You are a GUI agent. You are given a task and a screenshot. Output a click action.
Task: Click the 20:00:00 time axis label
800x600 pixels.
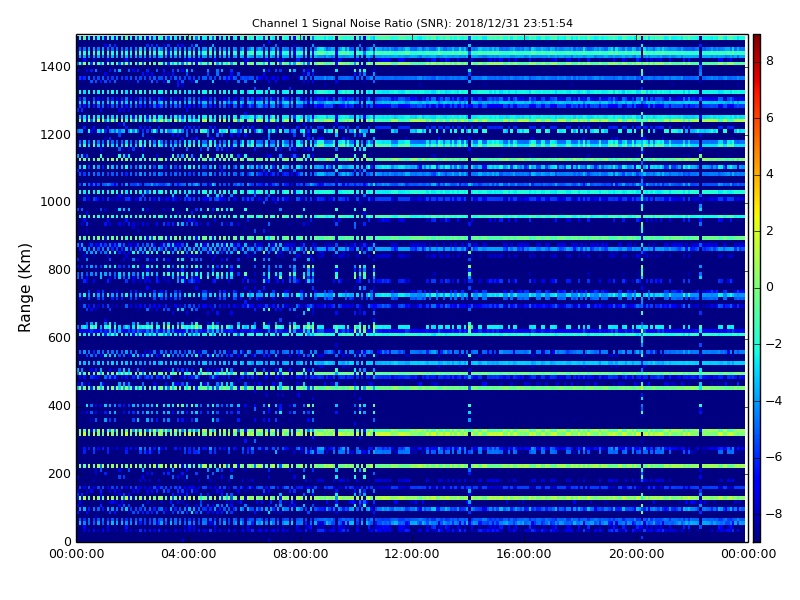point(637,554)
